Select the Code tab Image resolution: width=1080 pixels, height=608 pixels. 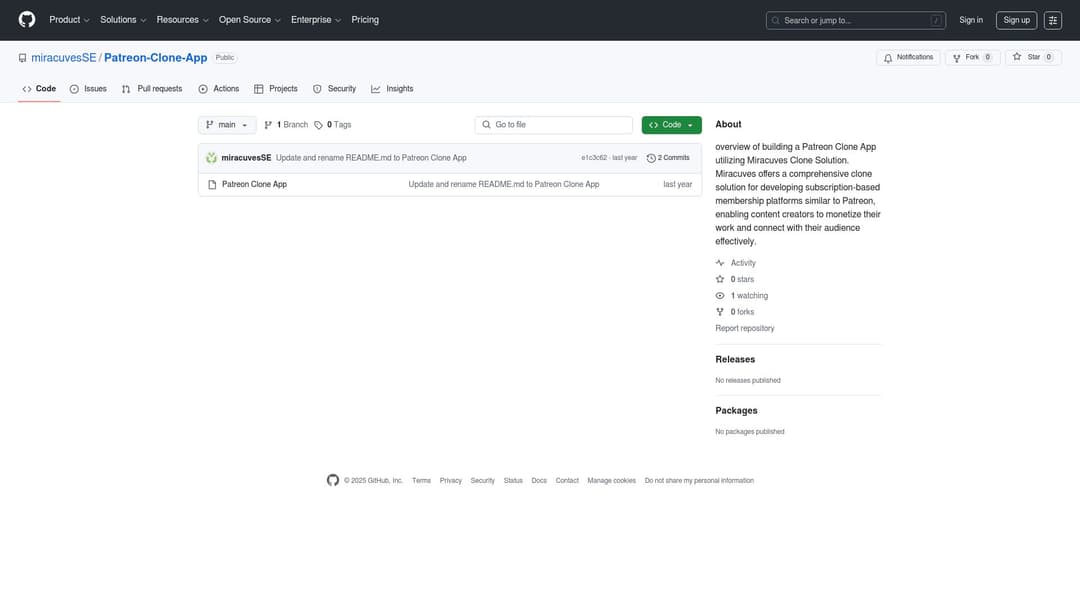[39, 89]
